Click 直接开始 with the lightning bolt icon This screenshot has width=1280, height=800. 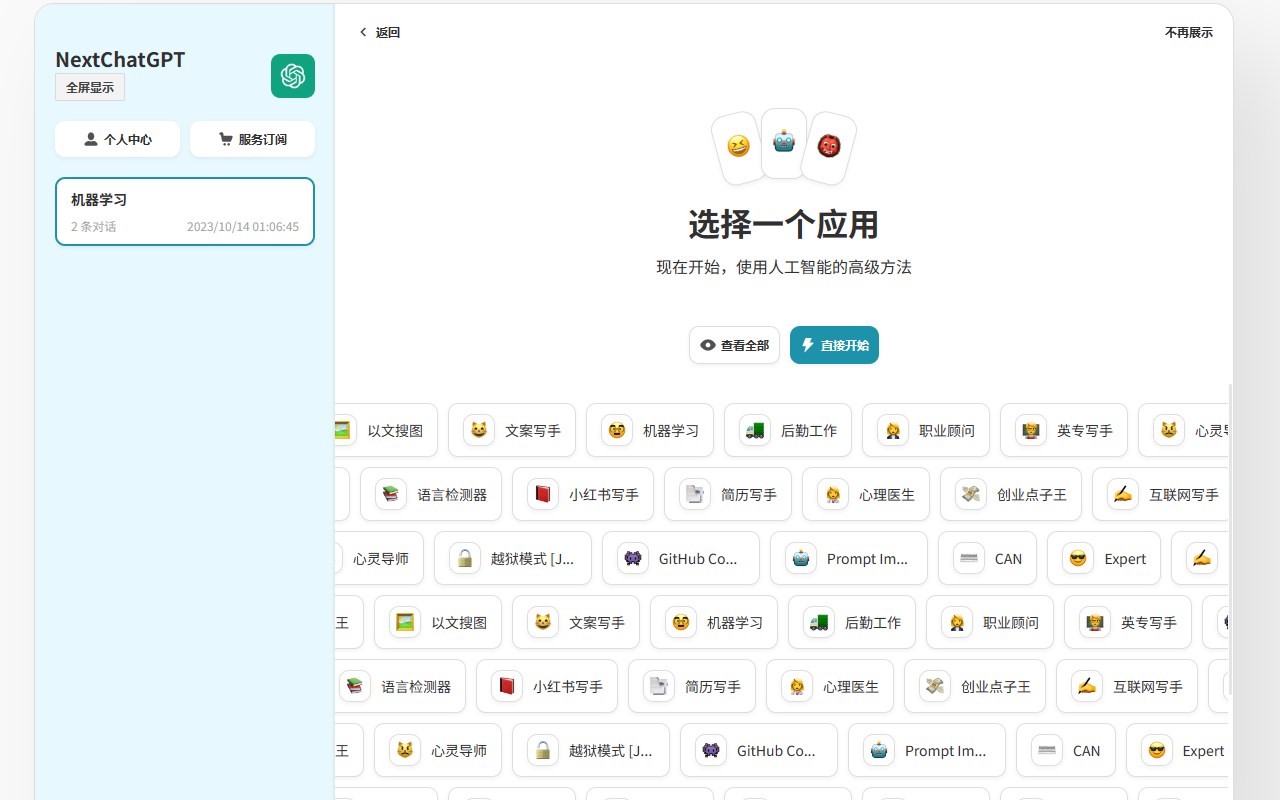point(834,345)
